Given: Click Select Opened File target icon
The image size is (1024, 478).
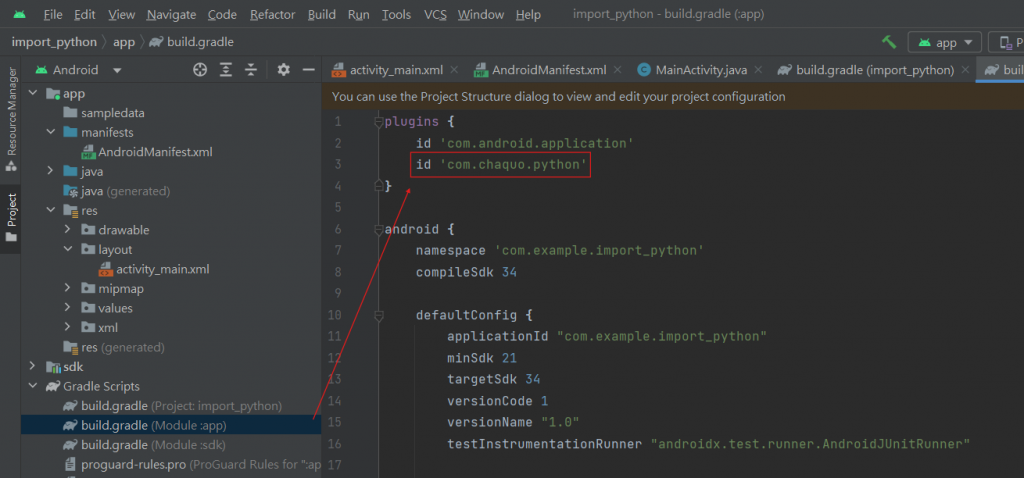Looking at the screenshot, I should click(x=200, y=70).
